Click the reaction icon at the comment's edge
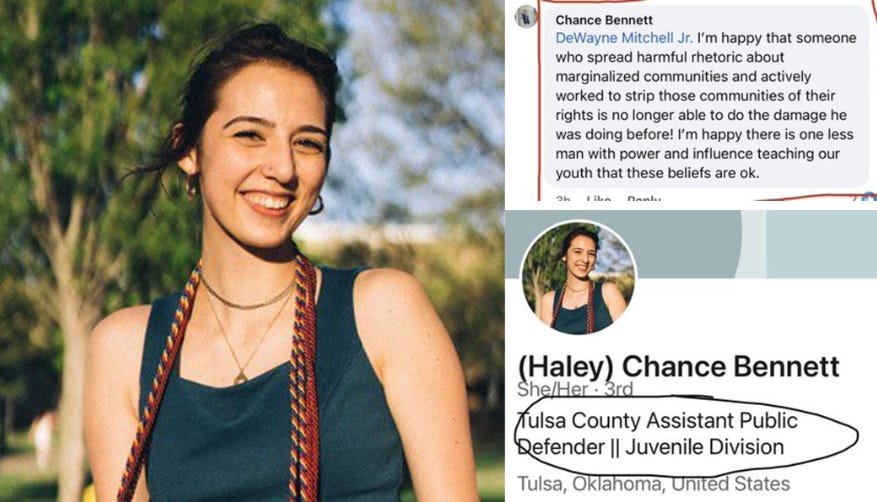Viewport: 877px width, 502px height. click(870, 197)
